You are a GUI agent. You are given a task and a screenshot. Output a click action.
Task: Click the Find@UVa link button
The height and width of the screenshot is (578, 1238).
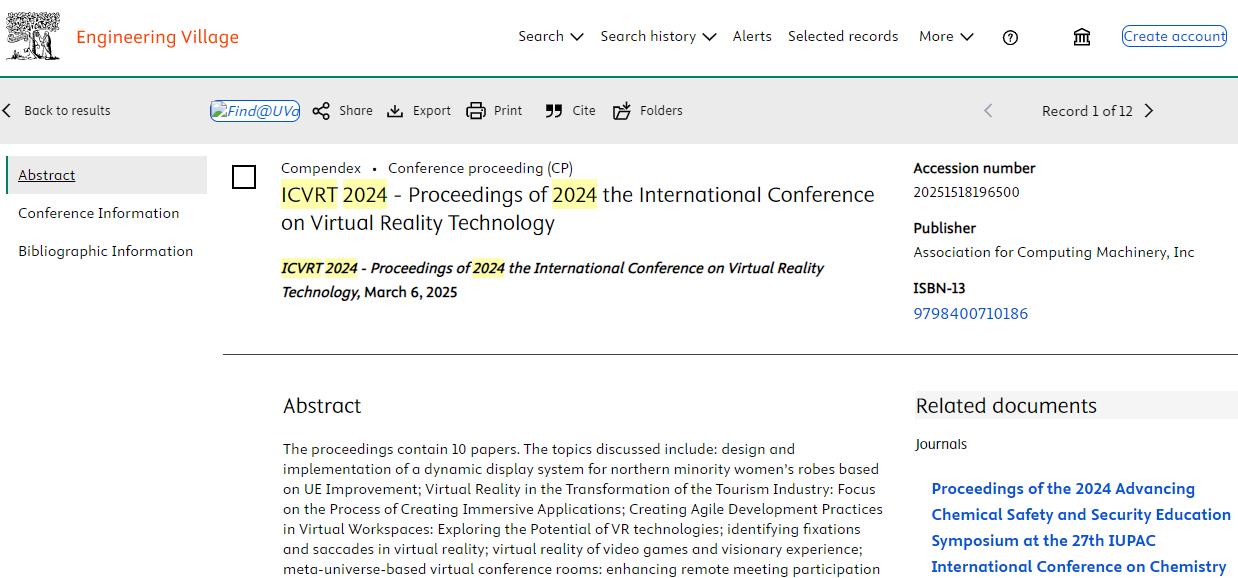(x=255, y=111)
